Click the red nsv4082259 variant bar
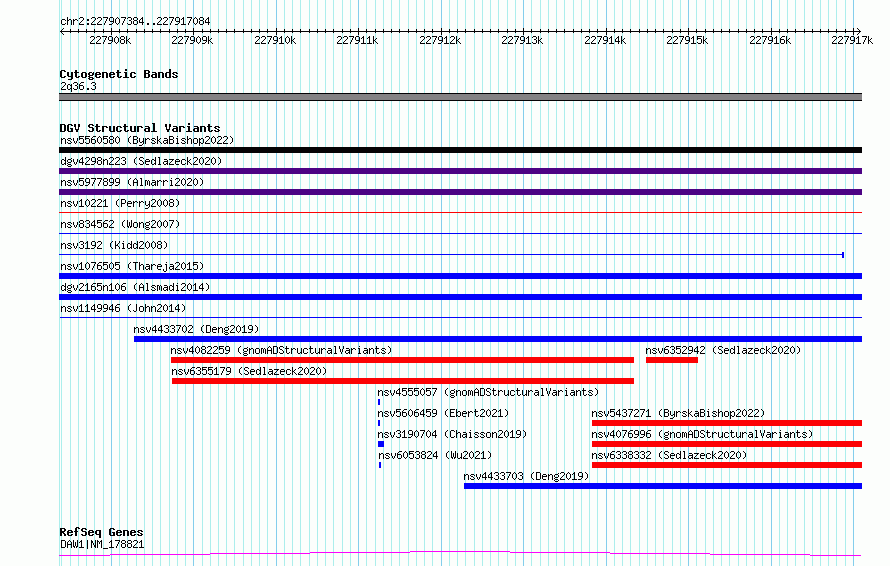Image resolution: width=890 pixels, height=566 pixels. [402, 360]
